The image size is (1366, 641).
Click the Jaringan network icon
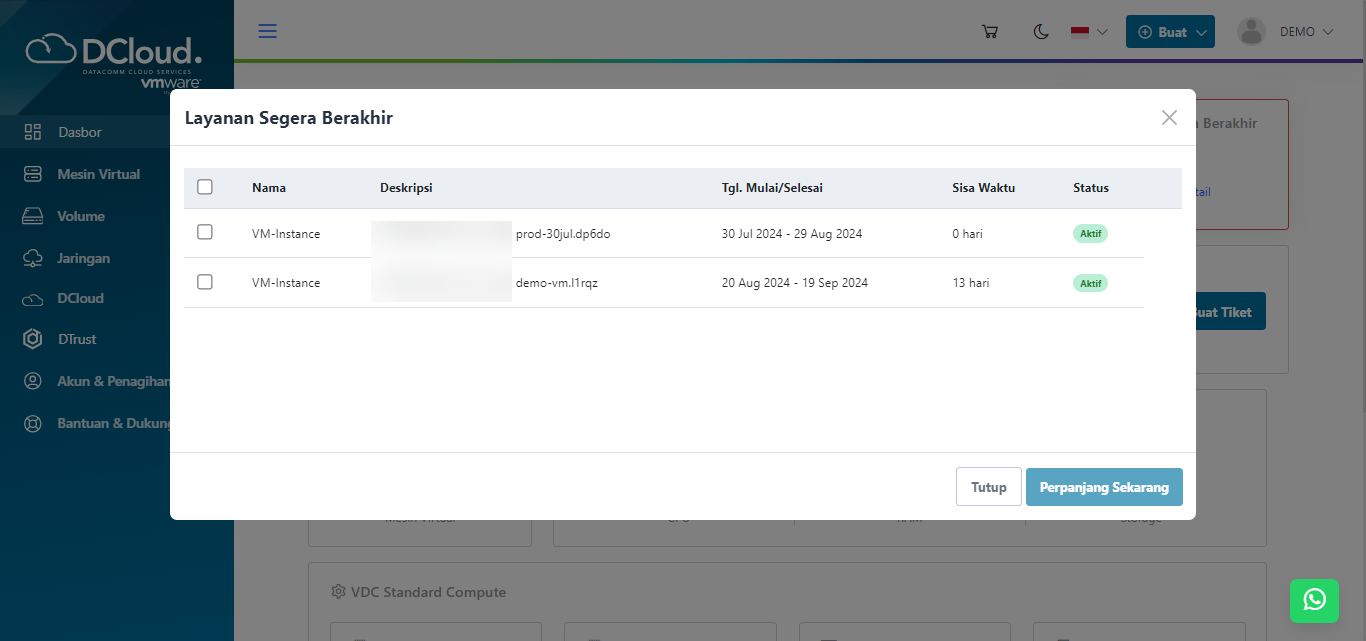(x=33, y=258)
